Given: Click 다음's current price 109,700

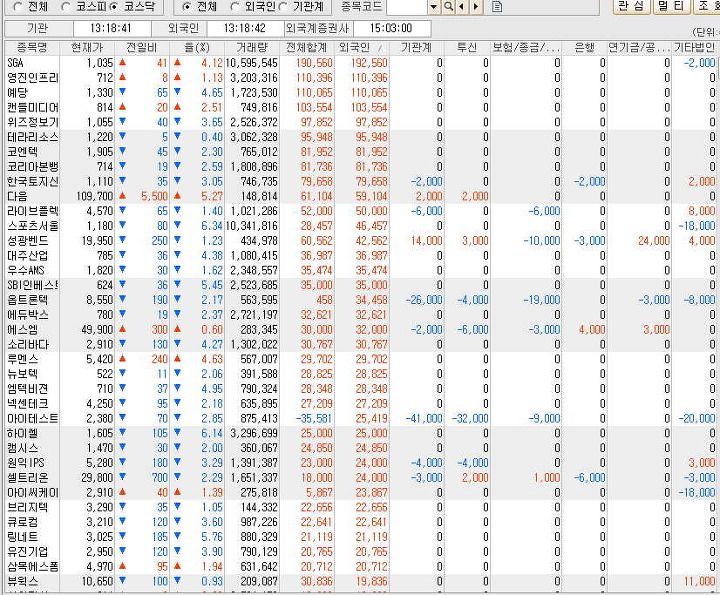Looking at the screenshot, I should tap(95, 196).
